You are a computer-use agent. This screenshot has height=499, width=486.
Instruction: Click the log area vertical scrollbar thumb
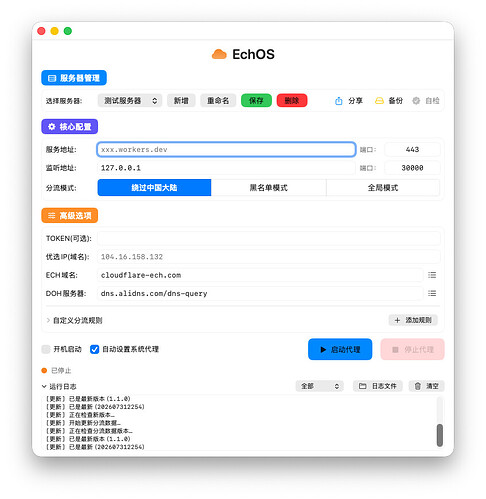tap(440, 435)
